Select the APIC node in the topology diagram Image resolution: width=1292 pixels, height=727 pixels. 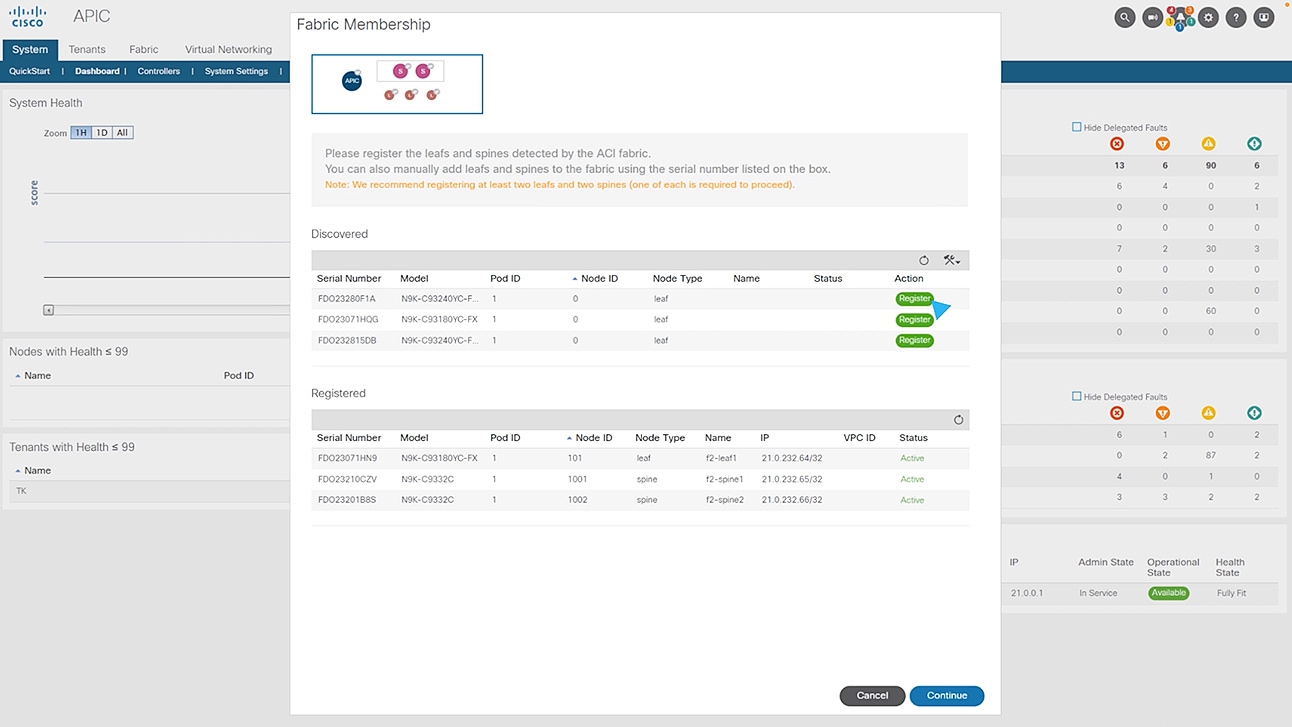351,81
